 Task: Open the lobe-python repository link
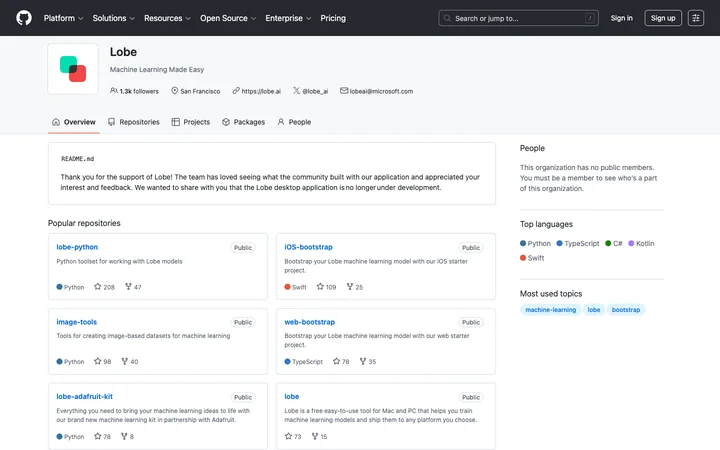tap(77, 247)
